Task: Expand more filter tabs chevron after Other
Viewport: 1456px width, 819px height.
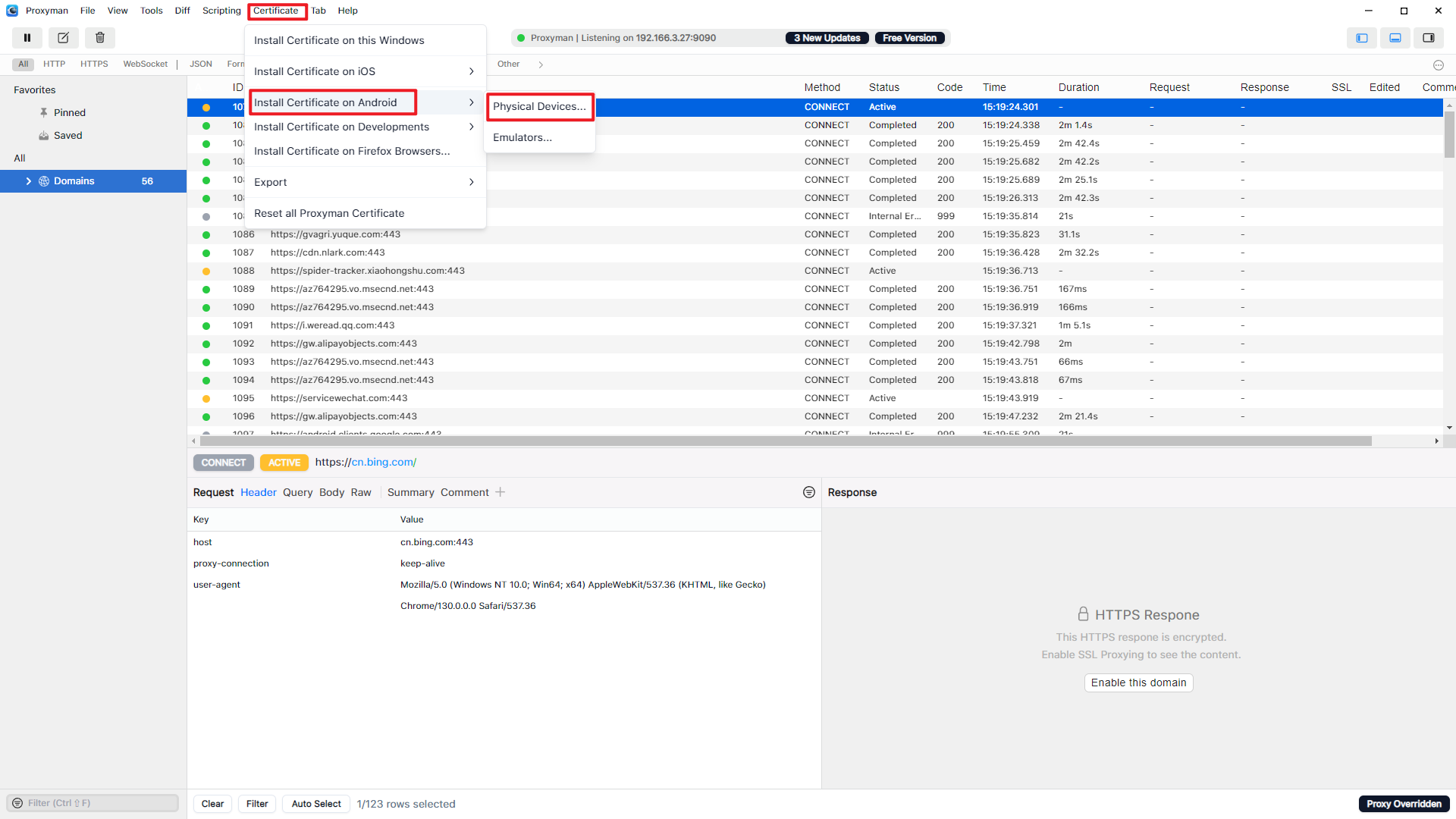Action: click(541, 64)
